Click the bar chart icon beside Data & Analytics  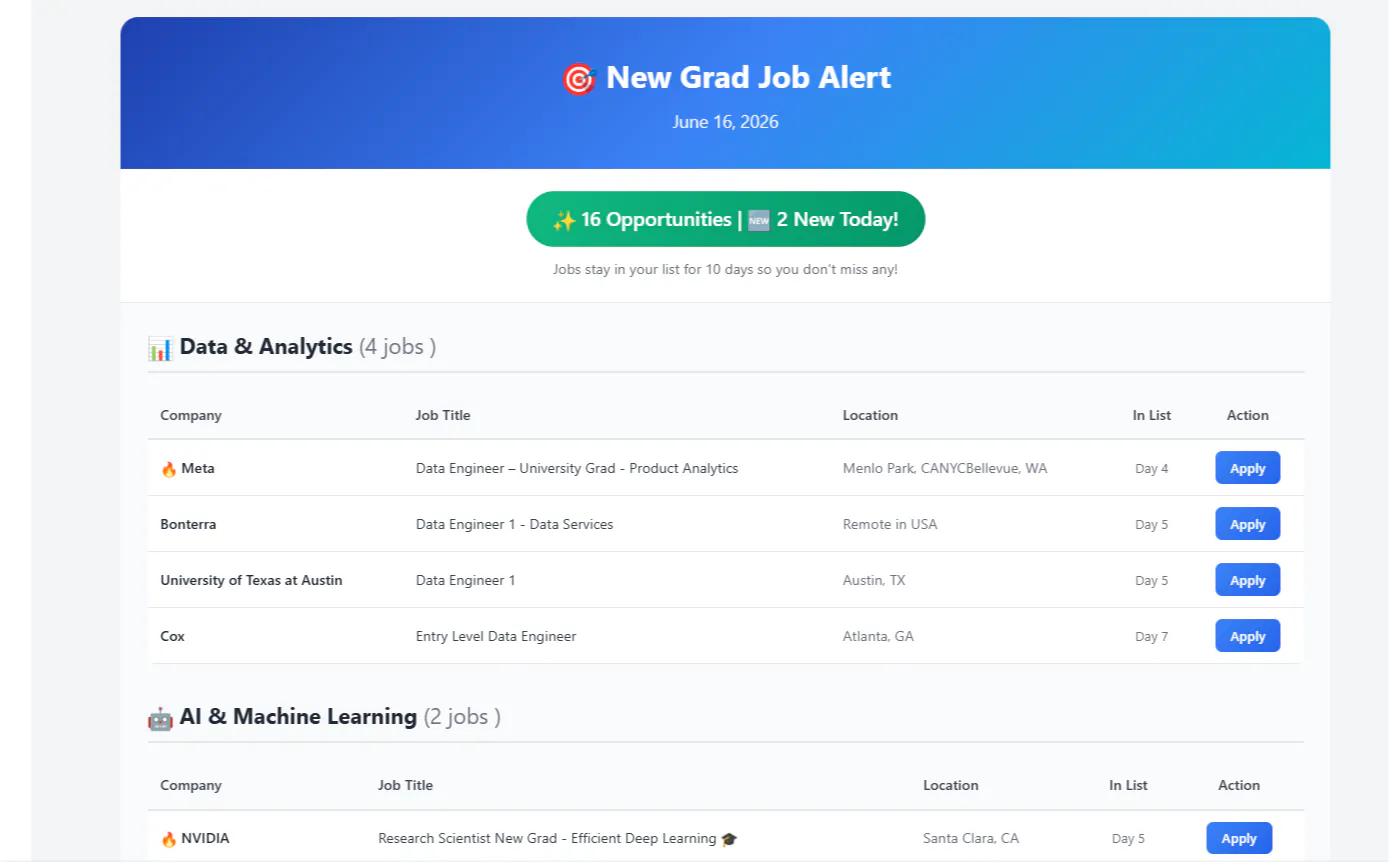click(x=160, y=348)
